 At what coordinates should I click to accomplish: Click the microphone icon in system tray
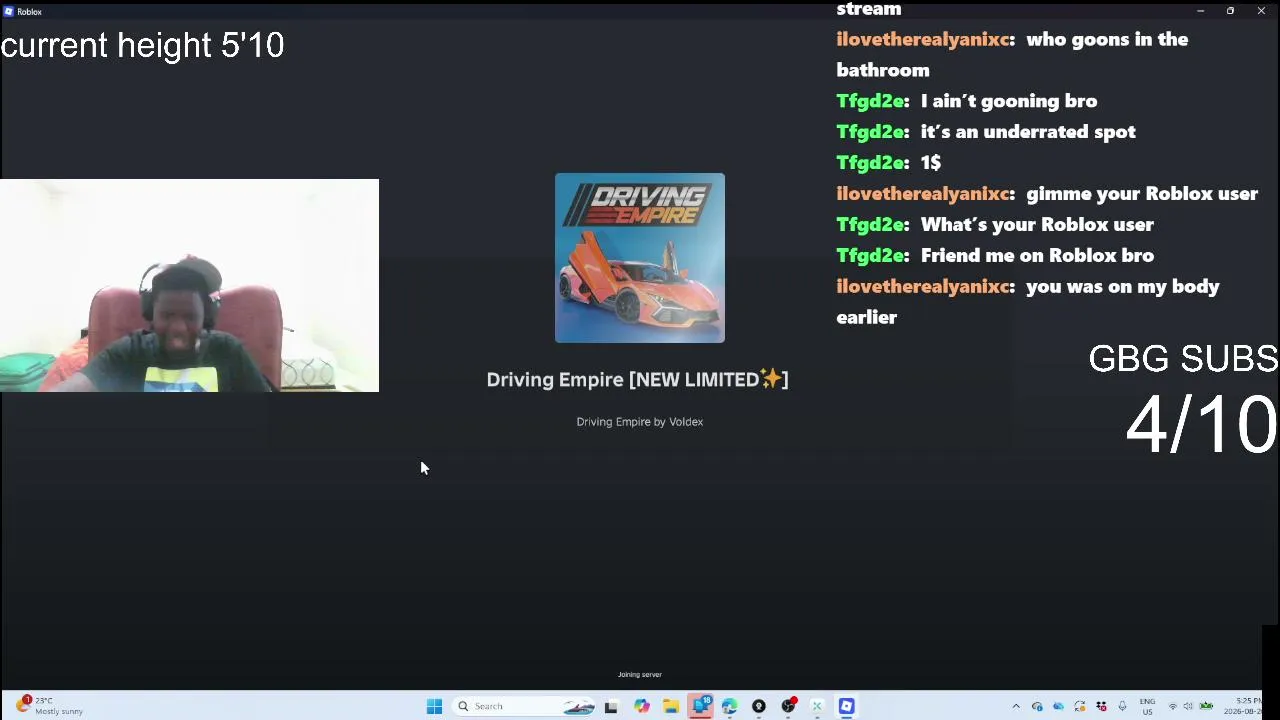[1122, 707]
